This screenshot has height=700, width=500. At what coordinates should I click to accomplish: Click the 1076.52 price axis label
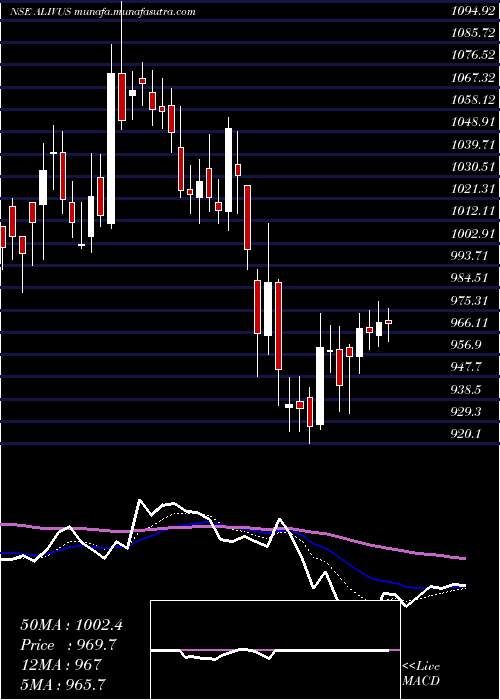[473, 55]
